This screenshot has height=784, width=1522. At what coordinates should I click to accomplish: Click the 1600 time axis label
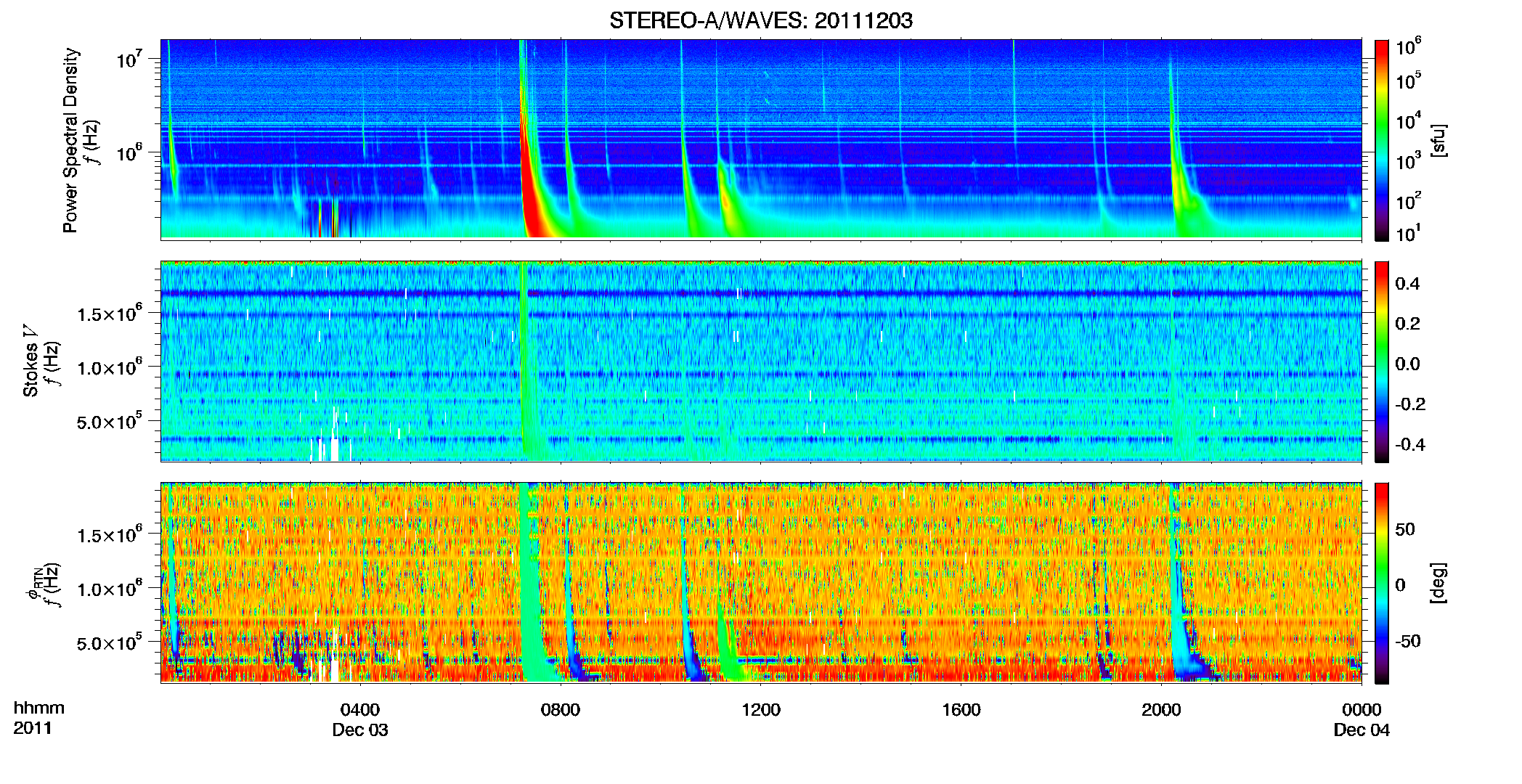[961, 709]
